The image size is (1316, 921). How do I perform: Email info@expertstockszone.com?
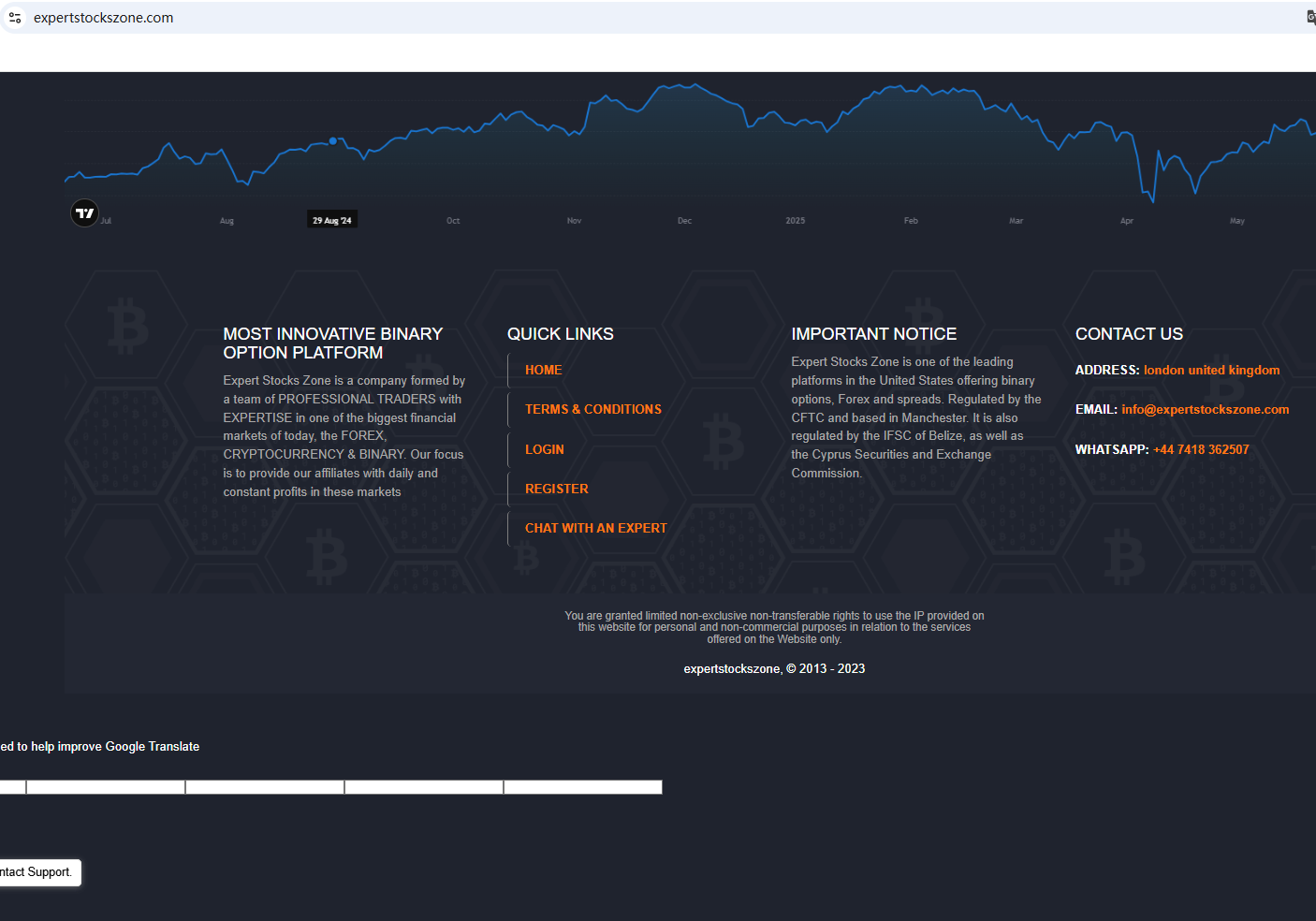point(1206,410)
